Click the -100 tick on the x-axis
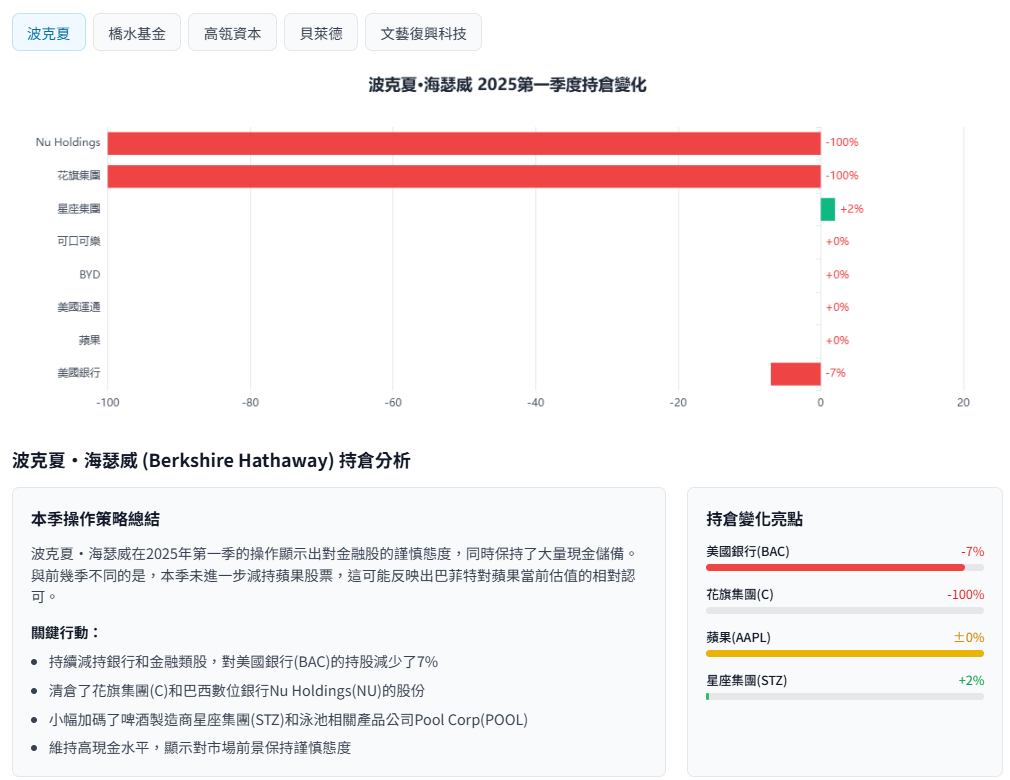Image resolution: width=1010 pixels, height=780 pixels. pyautogui.click(x=108, y=403)
